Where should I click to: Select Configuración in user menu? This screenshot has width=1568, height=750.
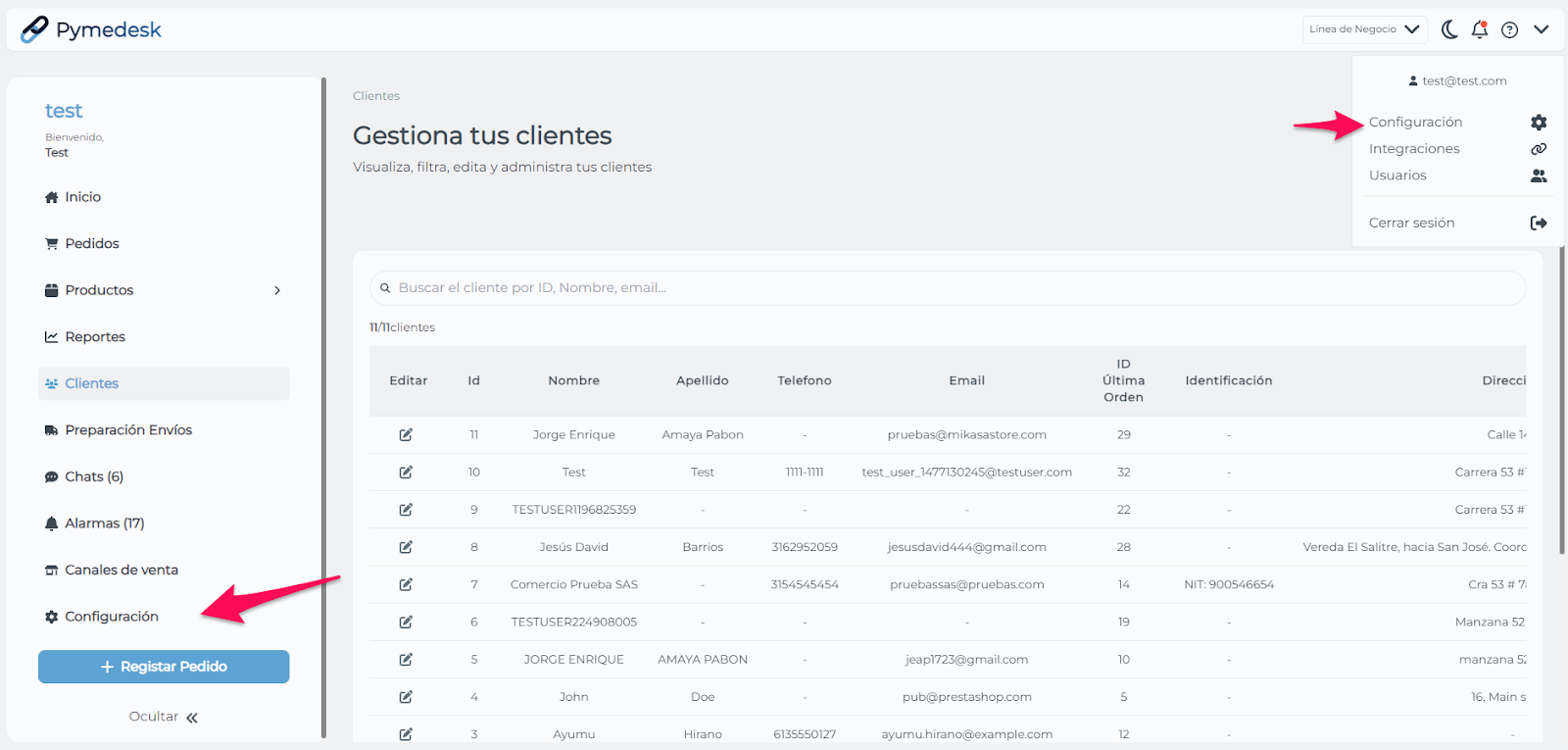[x=1415, y=122]
